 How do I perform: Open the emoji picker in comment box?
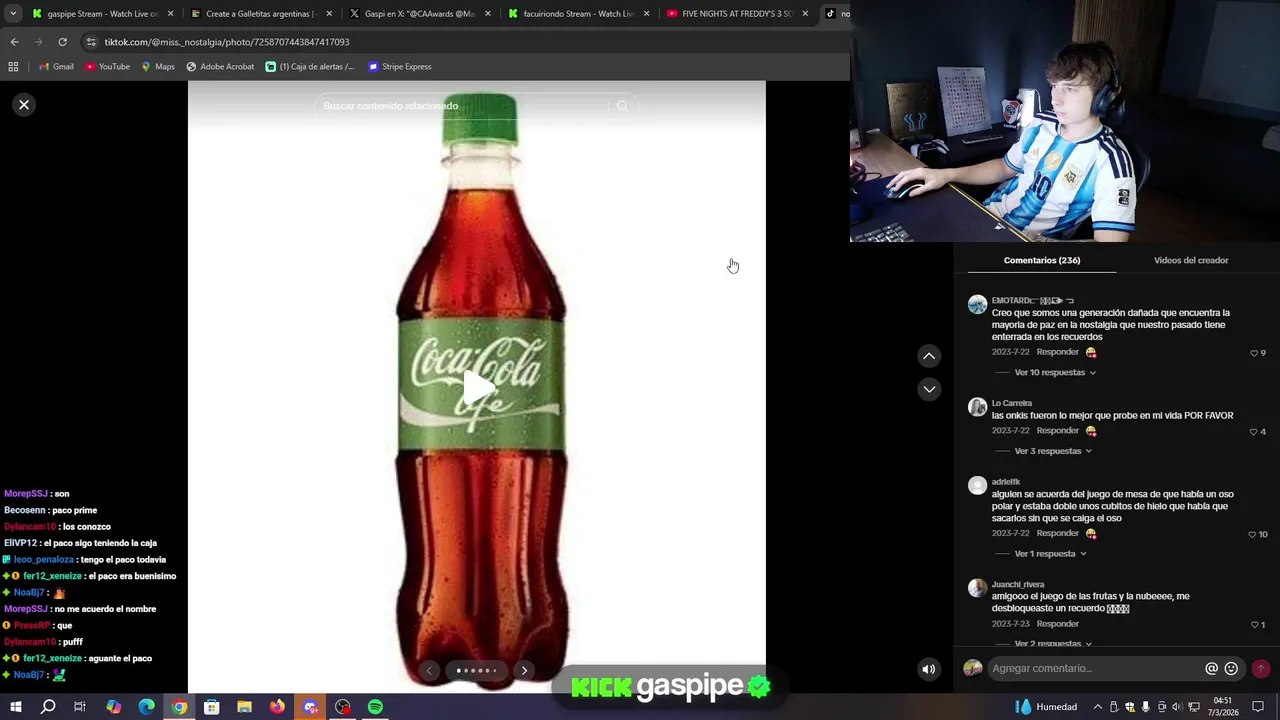pyautogui.click(x=1231, y=669)
